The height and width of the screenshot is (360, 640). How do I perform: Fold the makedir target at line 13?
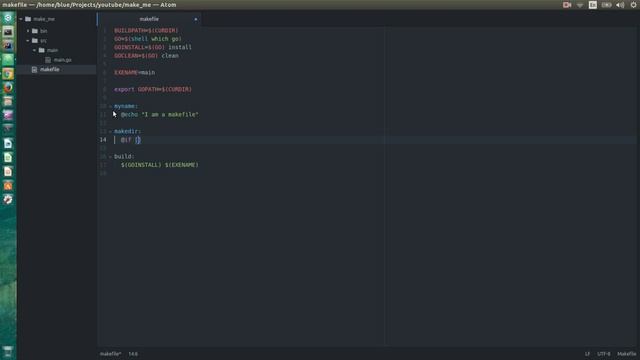point(110,131)
